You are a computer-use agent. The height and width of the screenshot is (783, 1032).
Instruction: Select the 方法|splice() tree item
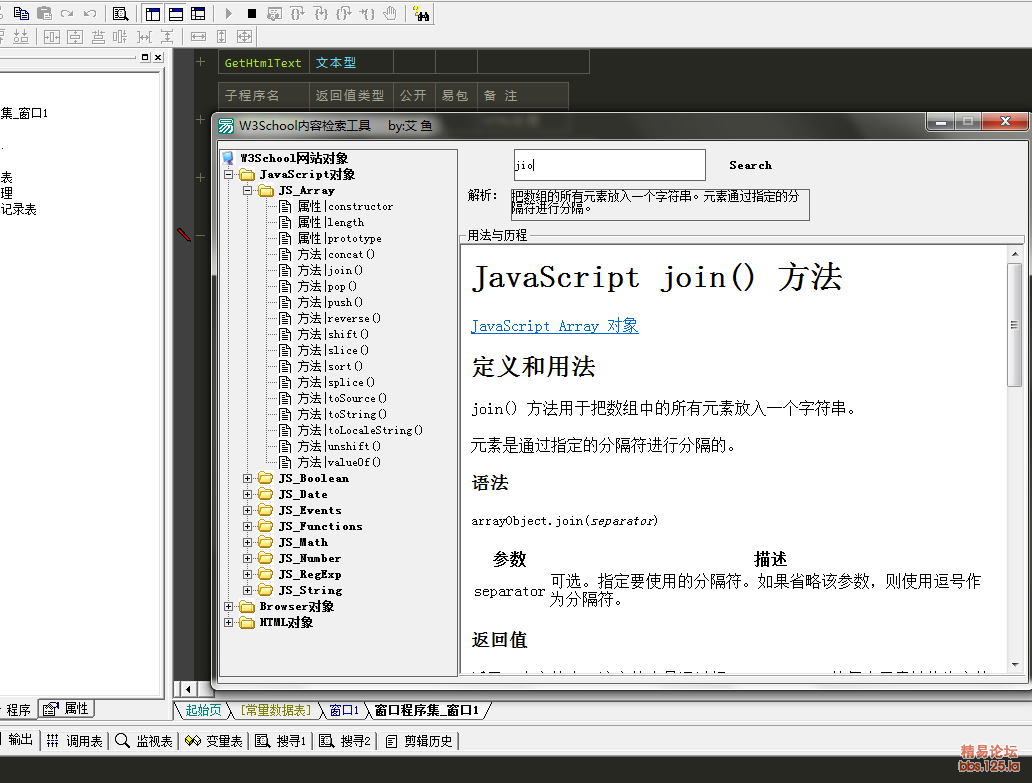(336, 382)
